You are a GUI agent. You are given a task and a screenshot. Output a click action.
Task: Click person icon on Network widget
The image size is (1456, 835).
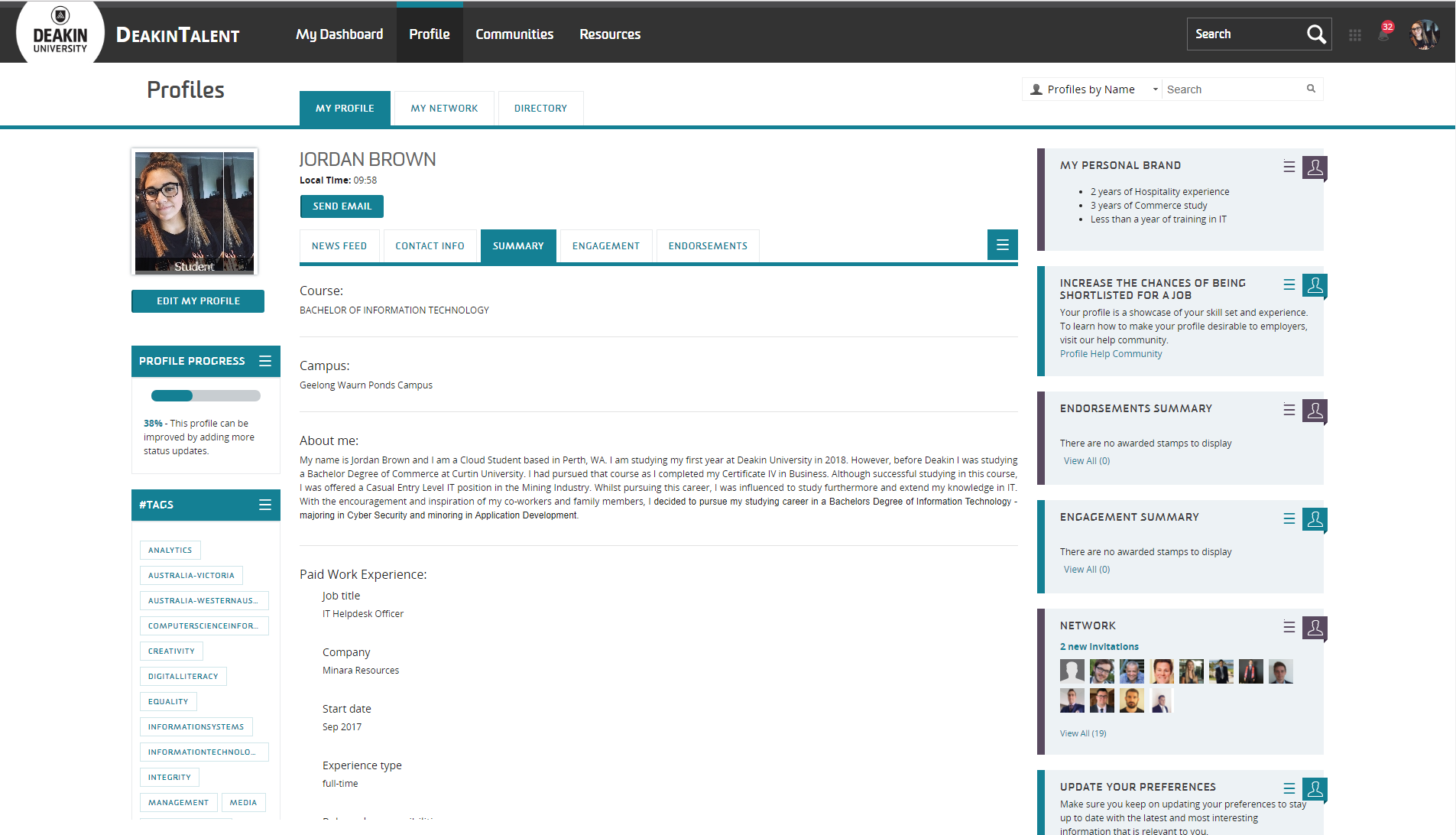[1315, 628]
